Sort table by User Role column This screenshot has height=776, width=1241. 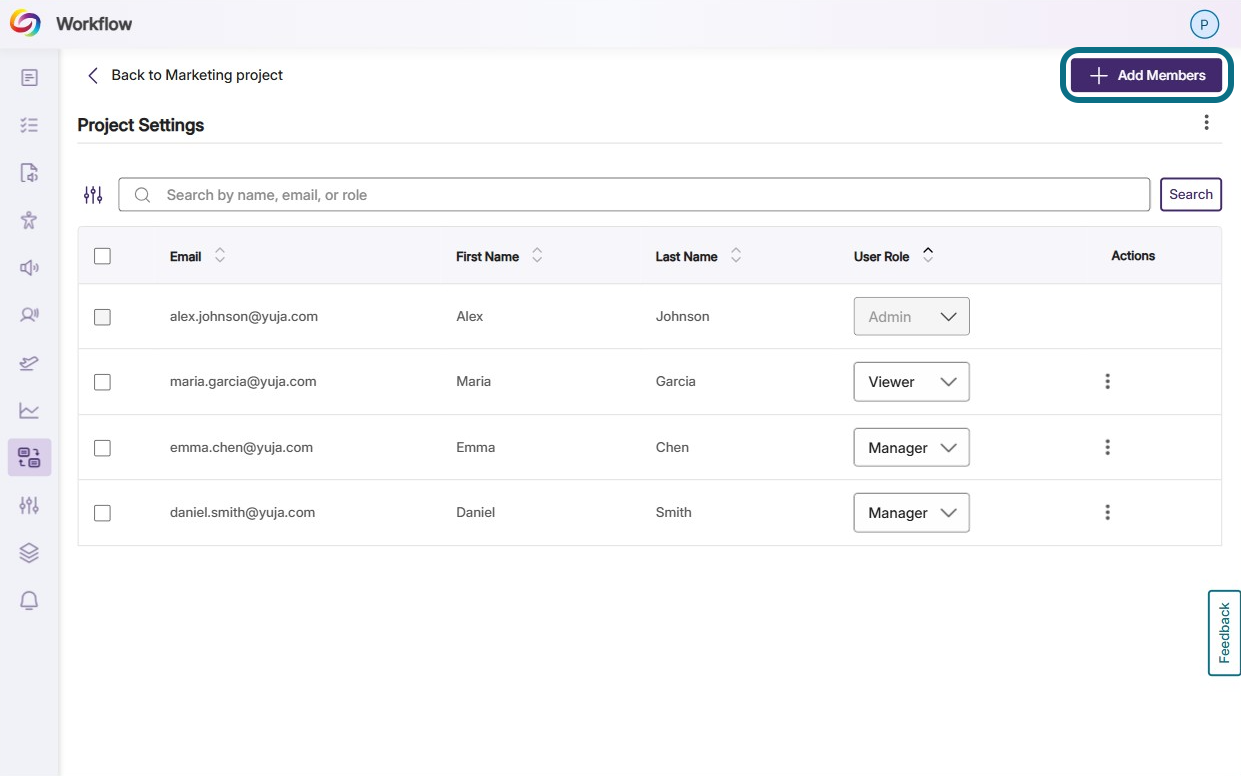[928, 256]
